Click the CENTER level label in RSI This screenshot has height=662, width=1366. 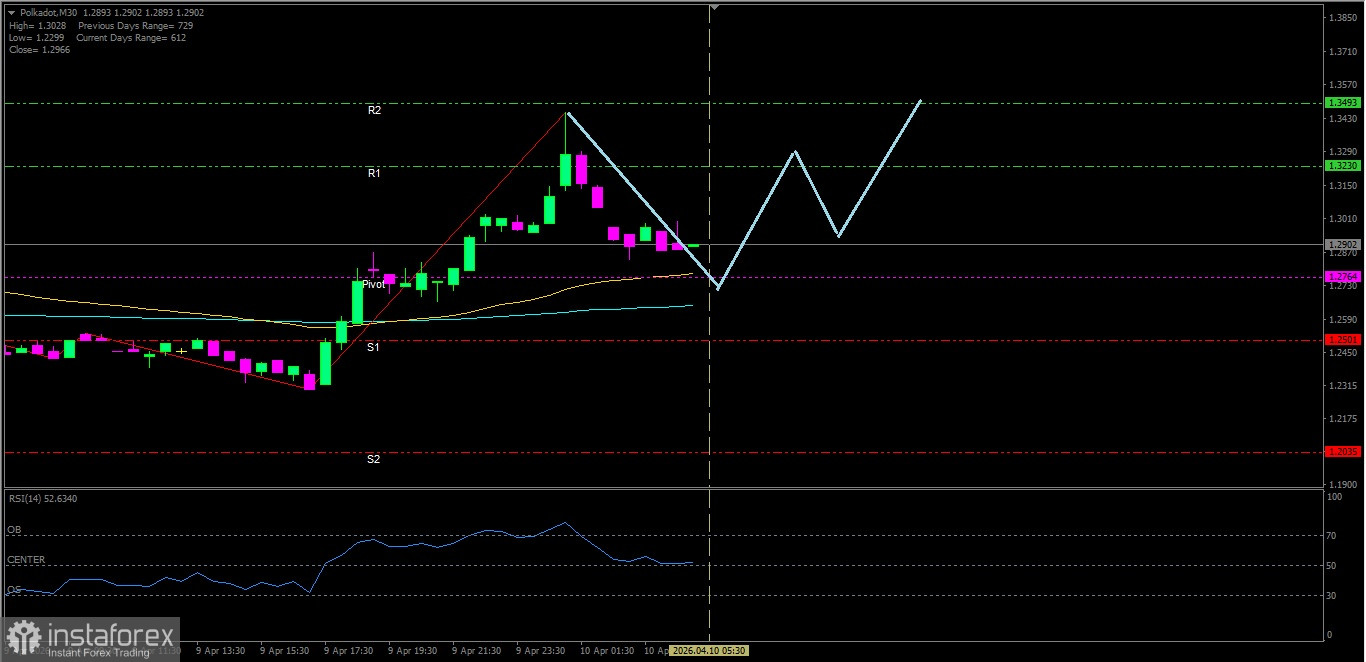click(x=26, y=560)
